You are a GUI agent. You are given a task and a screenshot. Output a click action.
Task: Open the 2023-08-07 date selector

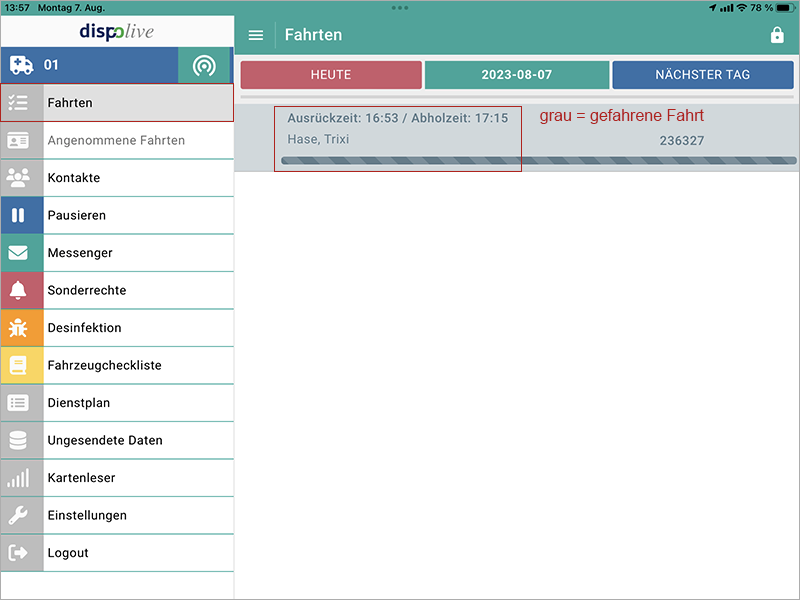[517, 74]
